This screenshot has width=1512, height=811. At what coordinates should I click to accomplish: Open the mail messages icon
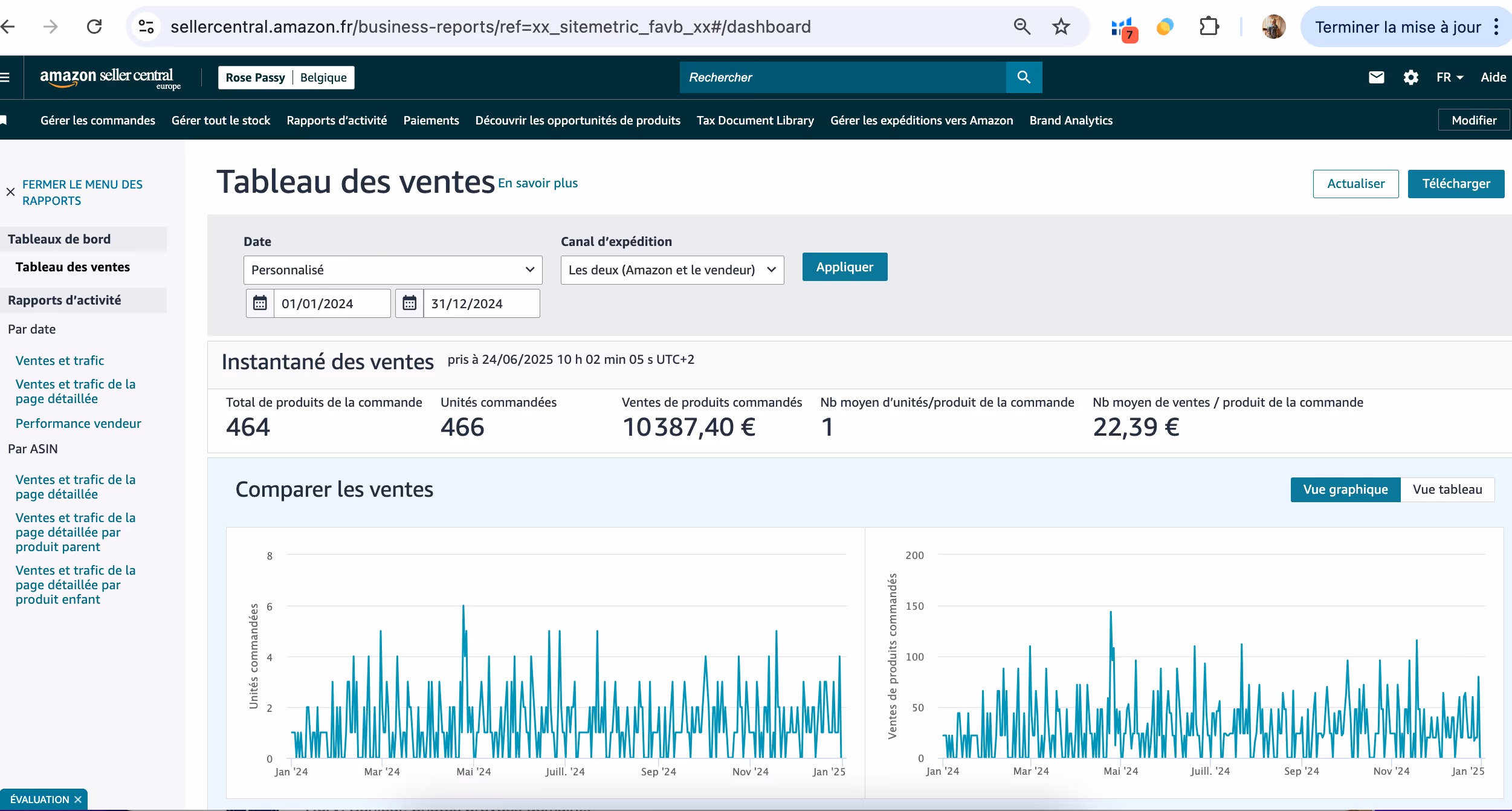pos(1376,77)
